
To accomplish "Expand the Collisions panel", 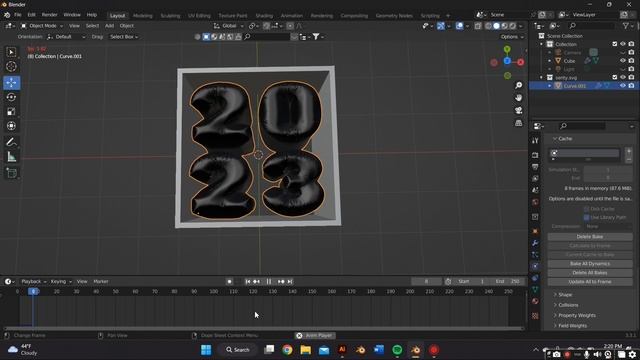I will (x=566, y=305).
